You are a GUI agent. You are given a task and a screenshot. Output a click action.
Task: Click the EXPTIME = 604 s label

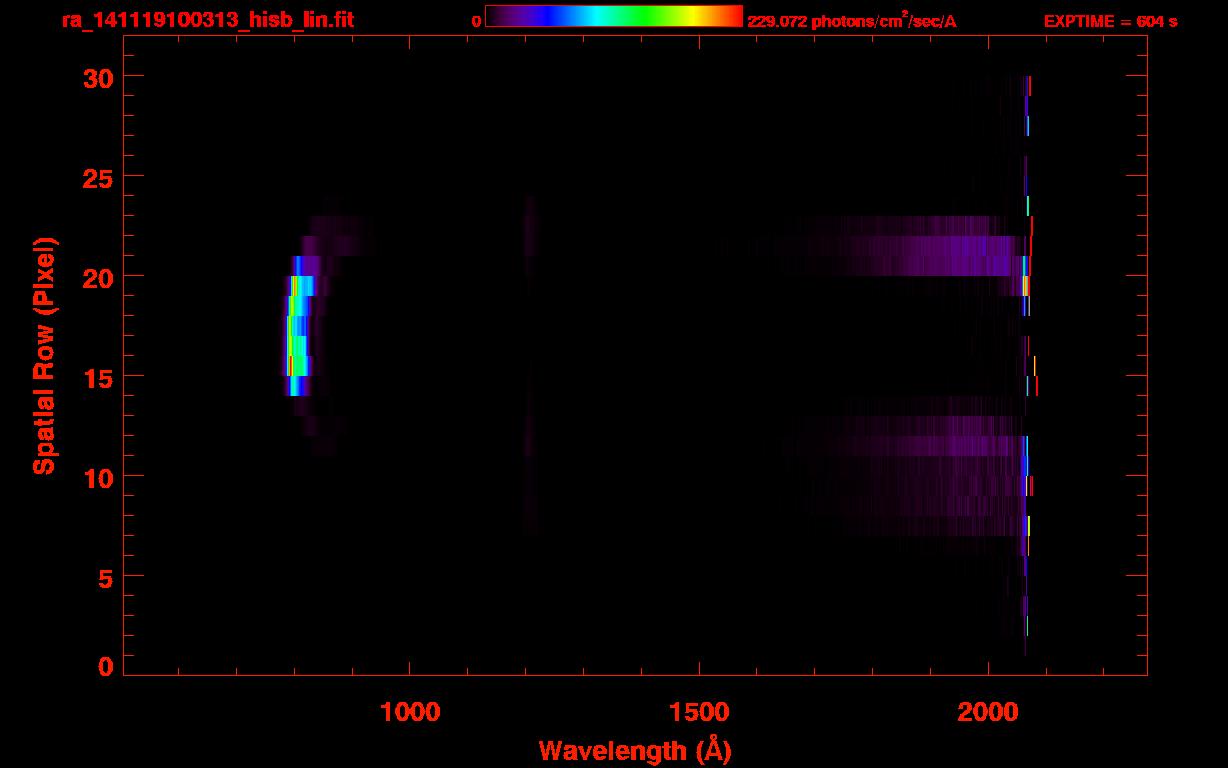pyautogui.click(x=1110, y=21)
